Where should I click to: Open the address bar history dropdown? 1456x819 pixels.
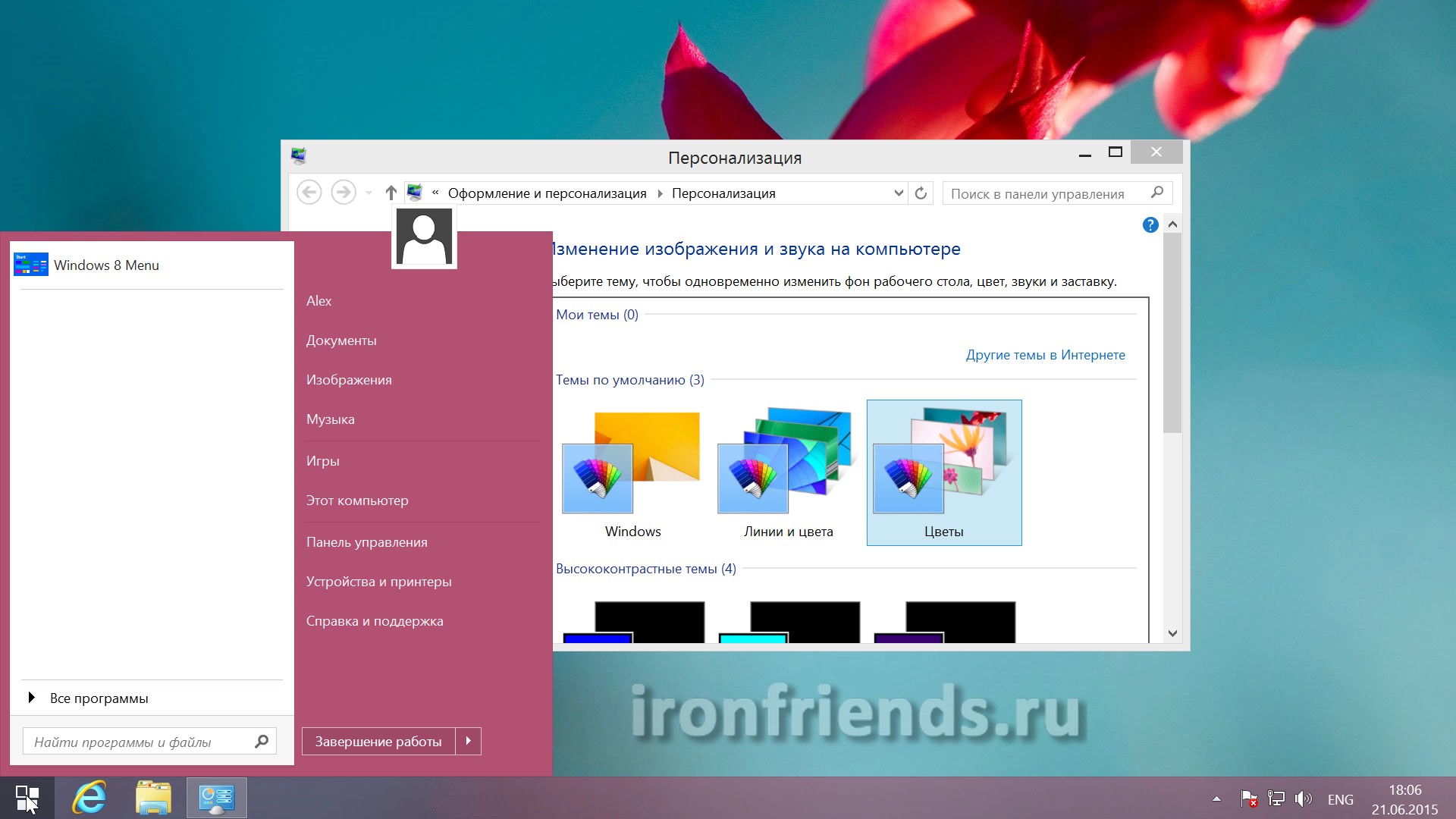(899, 193)
